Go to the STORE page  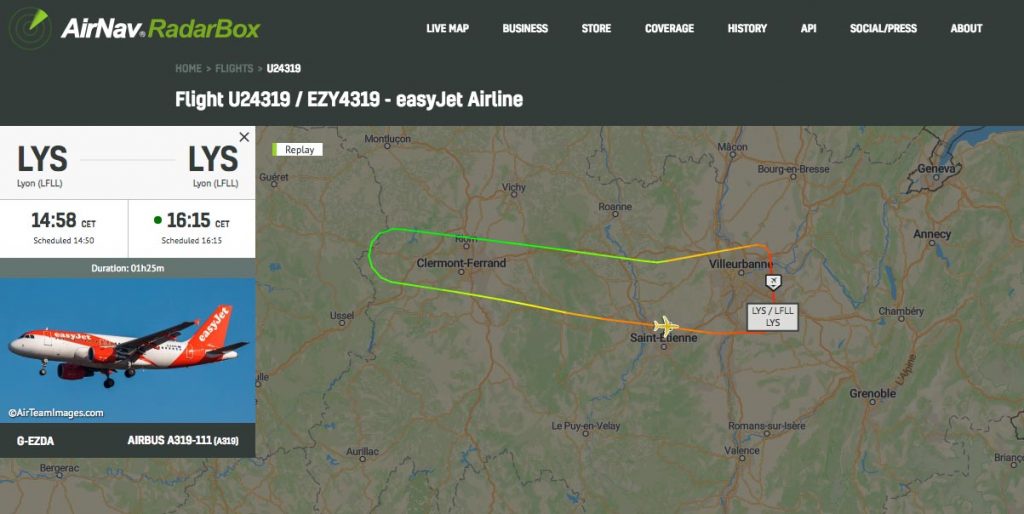(x=596, y=28)
